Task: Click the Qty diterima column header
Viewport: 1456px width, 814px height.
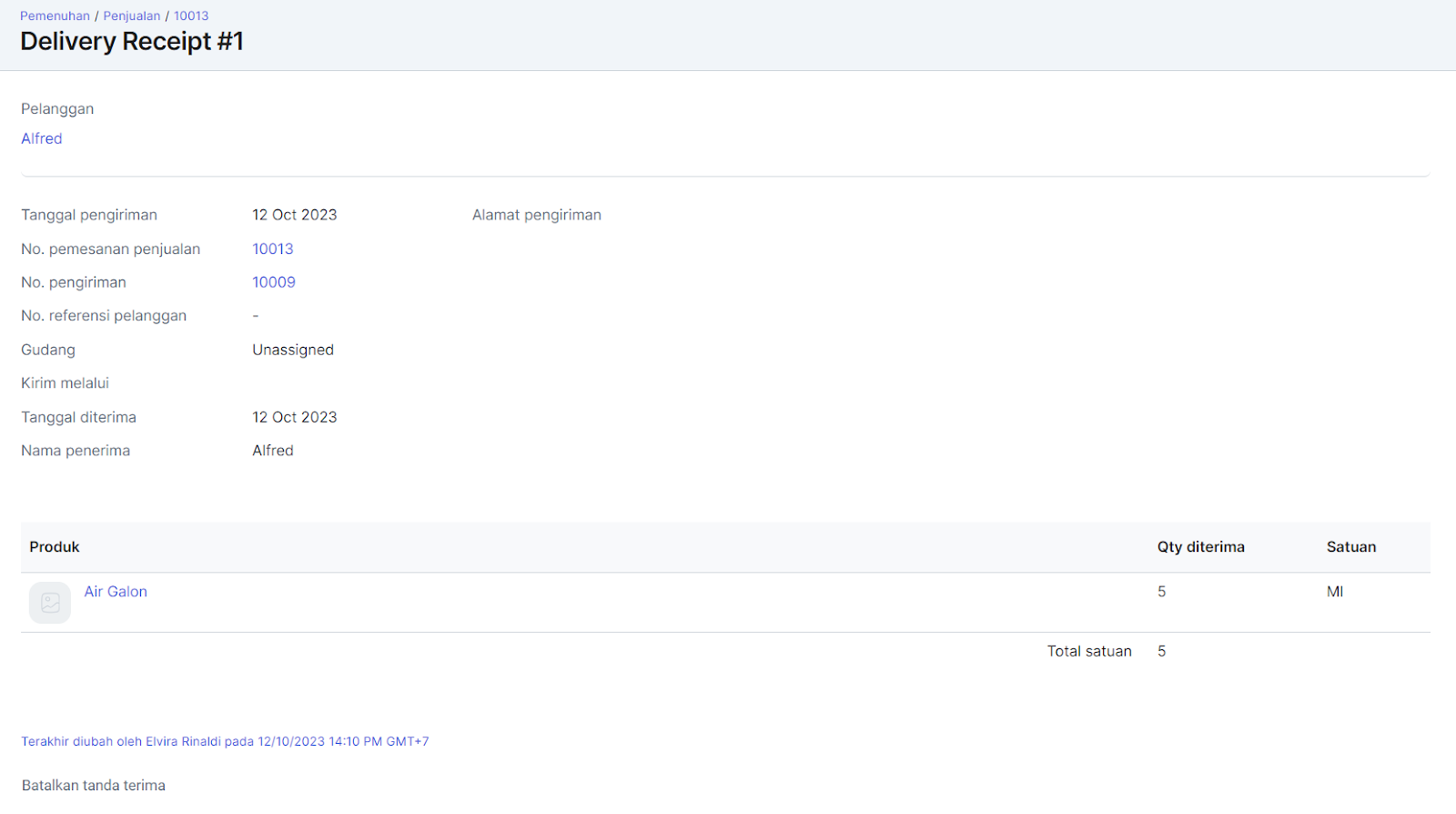Action: (x=1201, y=547)
